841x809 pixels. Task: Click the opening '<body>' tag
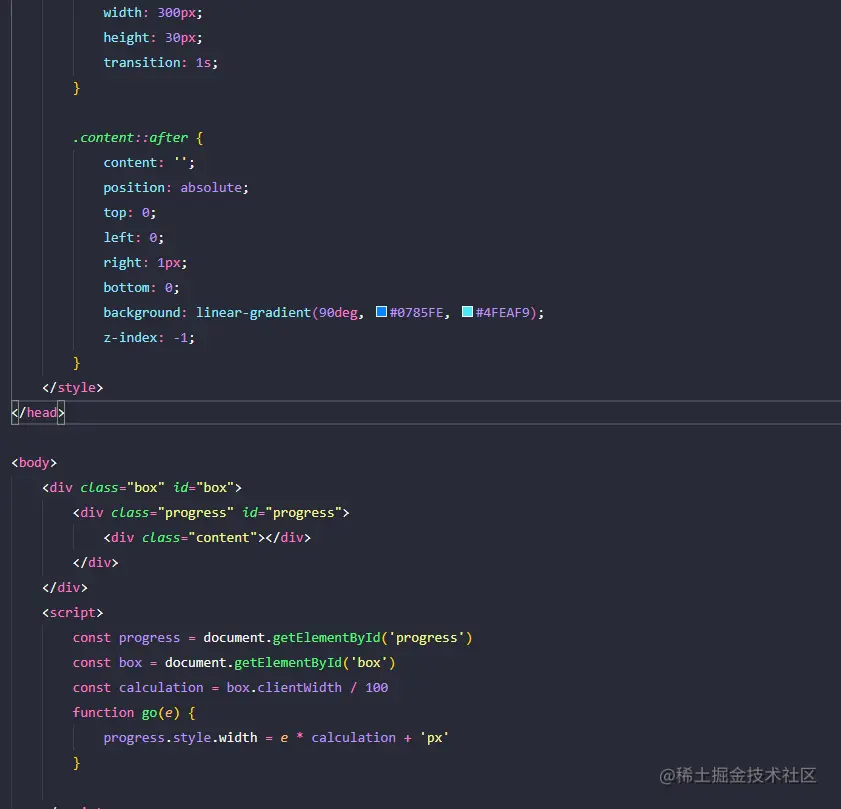(34, 462)
